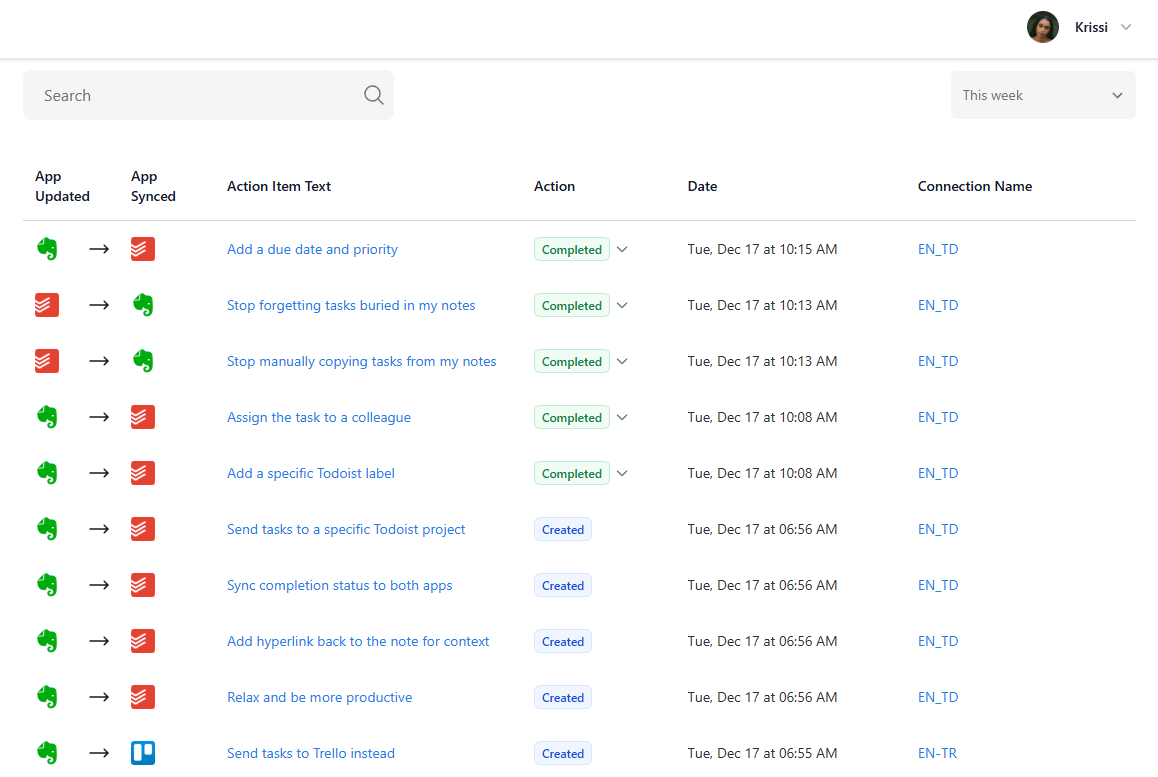Click Evernote icon in 'Add hyperlink back' row

47,641
